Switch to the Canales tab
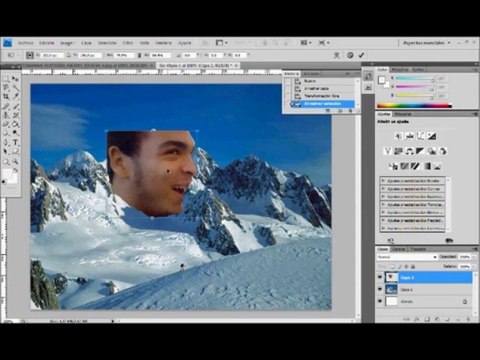 tap(398, 249)
